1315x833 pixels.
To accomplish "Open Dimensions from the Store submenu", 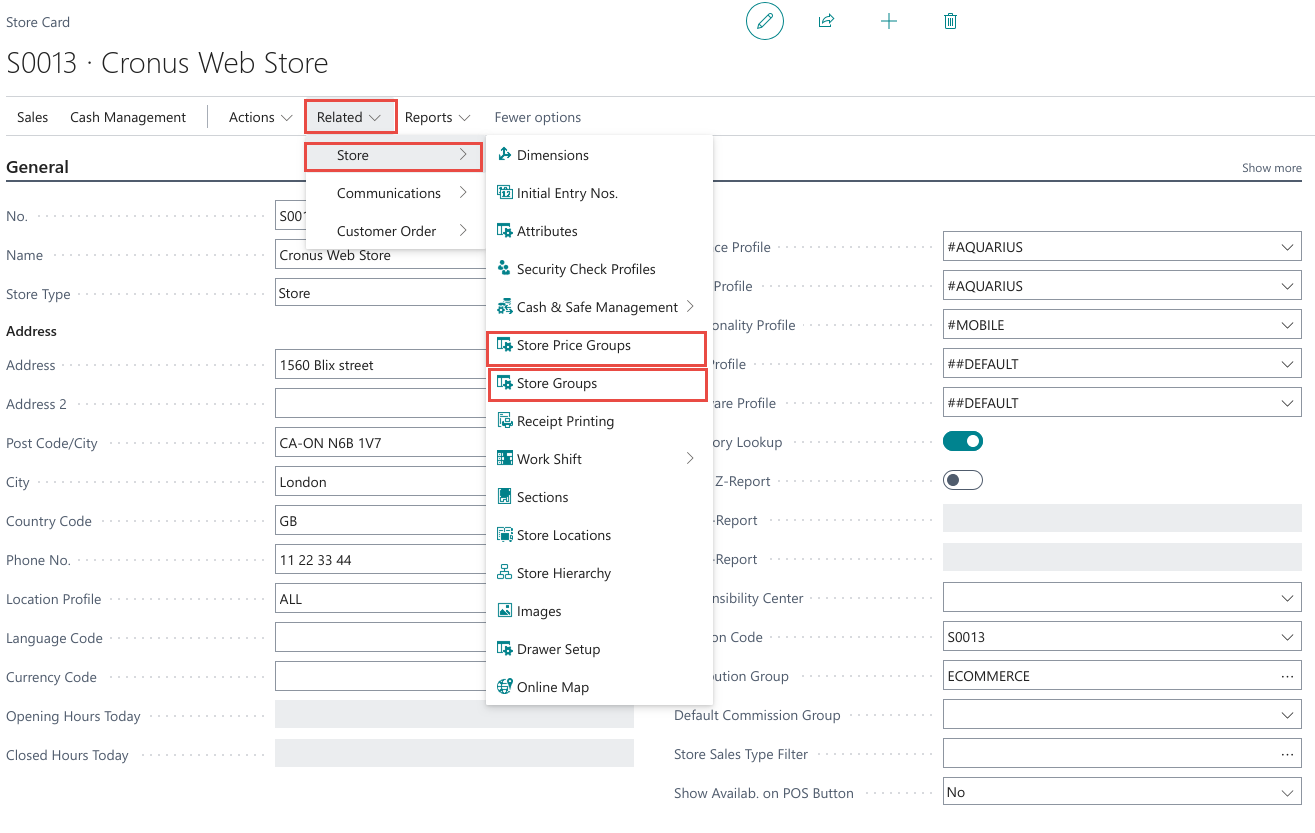I will tap(552, 155).
